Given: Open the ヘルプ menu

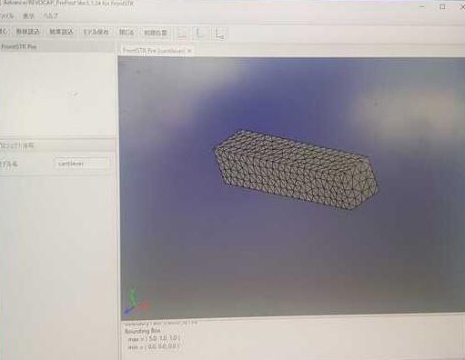Looking at the screenshot, I should [x=50, y=16].
